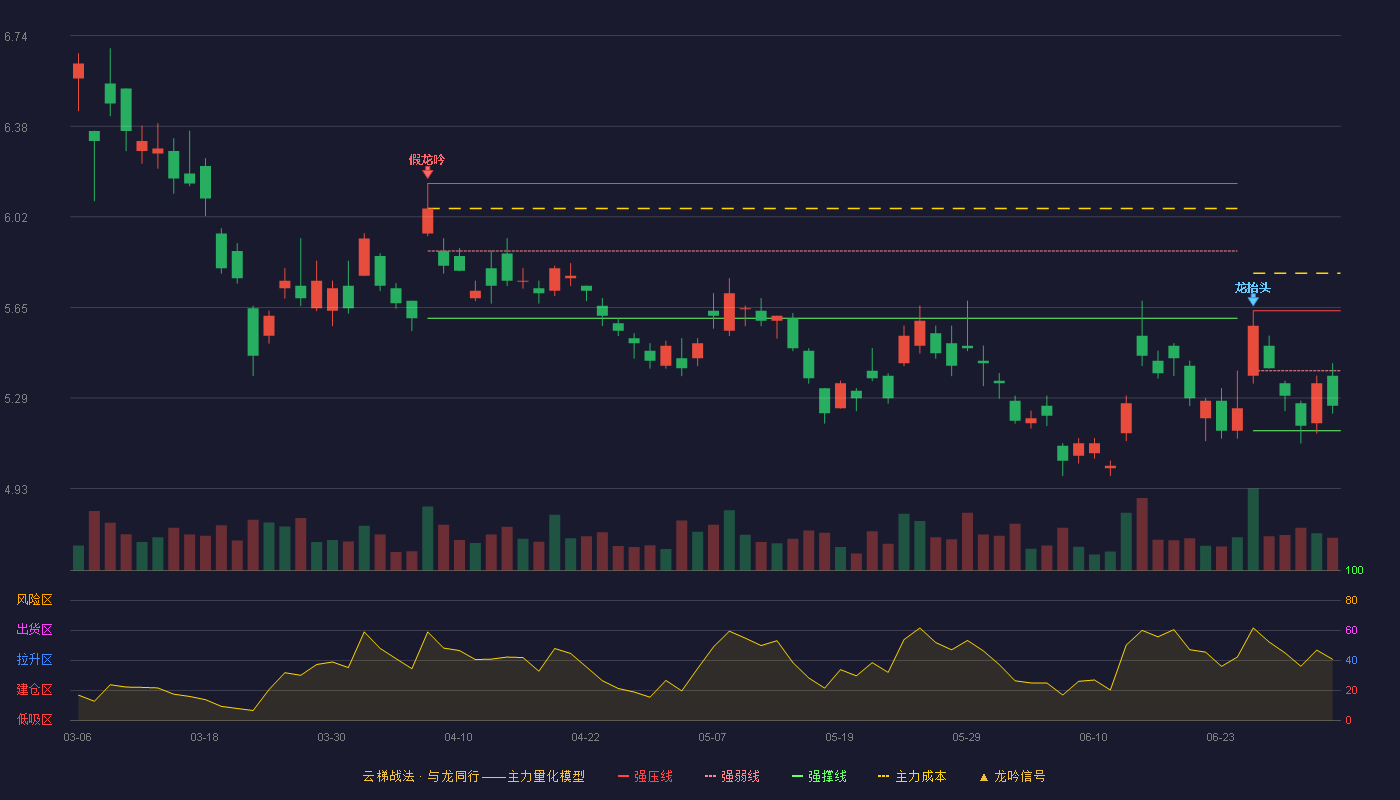The image size is (1400, 800).
Task: Click the 05-19 date axis label
Action: pyautogui.click(x=839, y=737)
